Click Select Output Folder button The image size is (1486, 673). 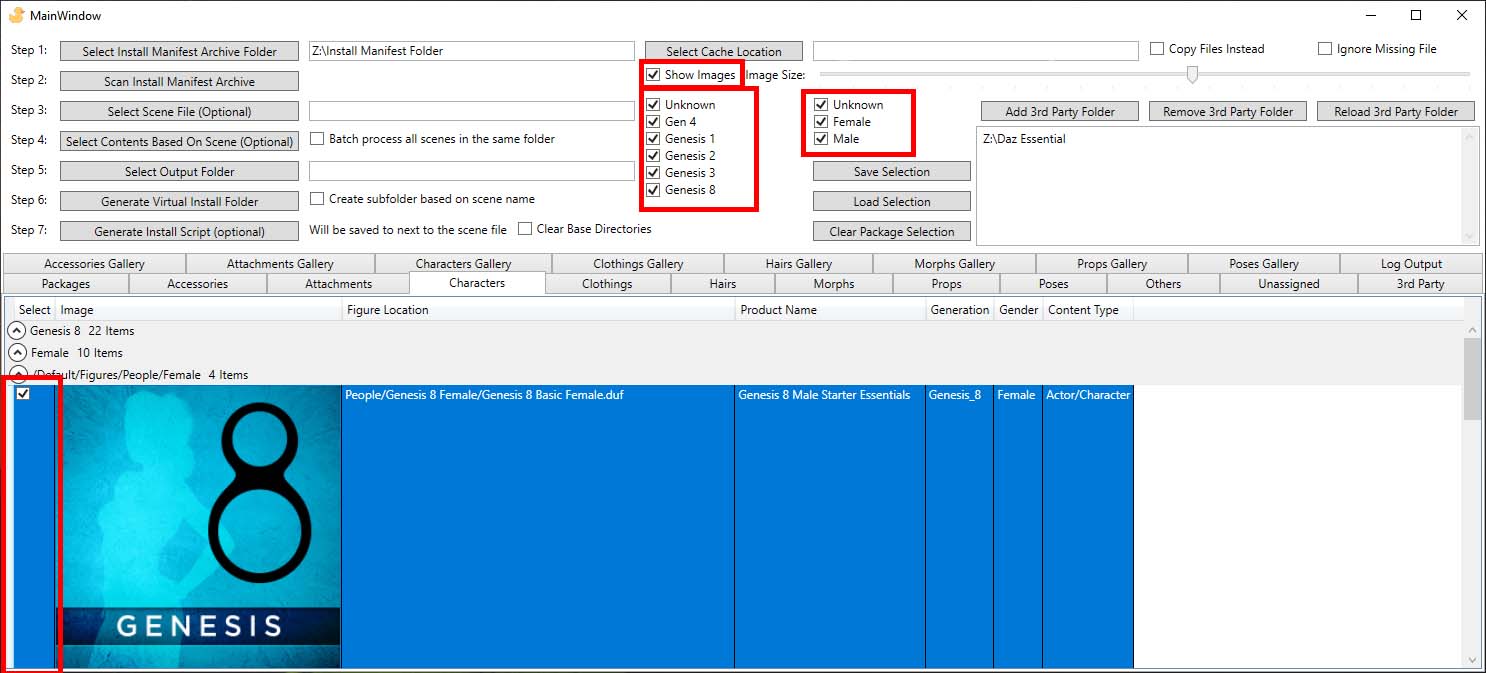pos(179,171)
